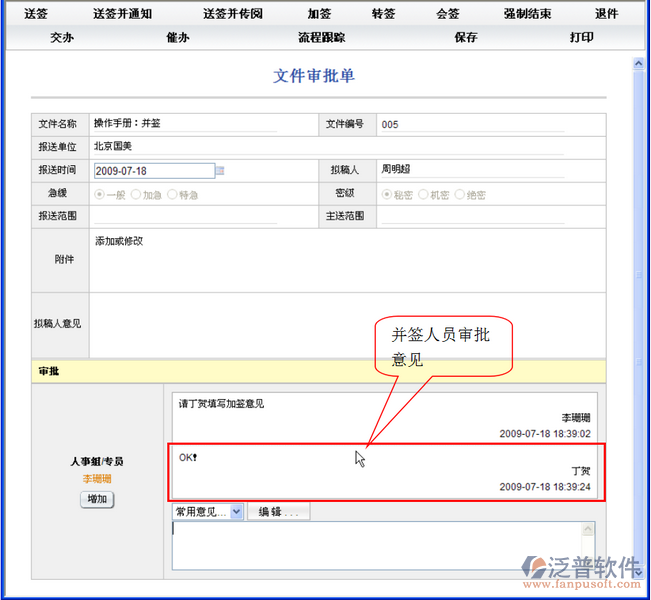Image resolution: width=651 pixels, height=600 pixels.
Task: Click 会签 toolbar action
Action: (448, 14)
